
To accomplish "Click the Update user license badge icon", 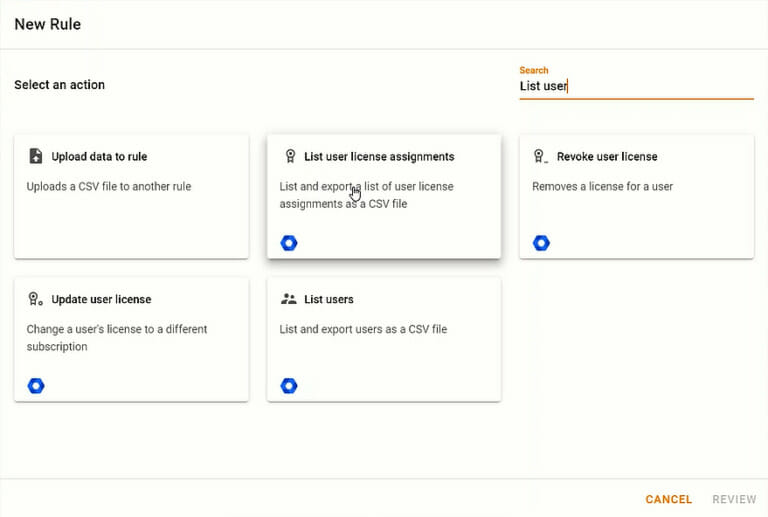I will tap(36, 299).
